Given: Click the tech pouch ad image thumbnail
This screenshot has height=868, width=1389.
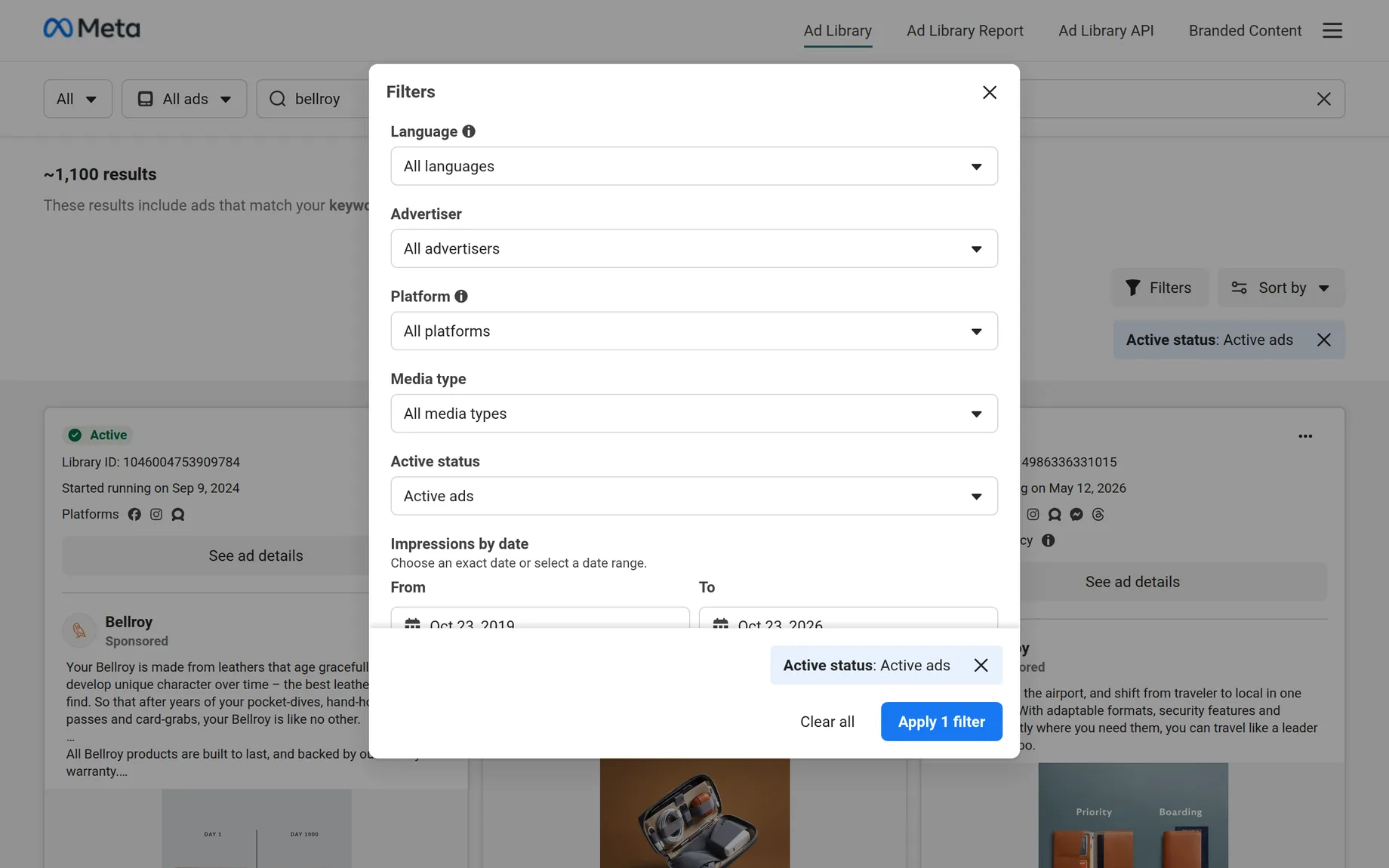Looking at the screenshot, I should coord(694,814).
